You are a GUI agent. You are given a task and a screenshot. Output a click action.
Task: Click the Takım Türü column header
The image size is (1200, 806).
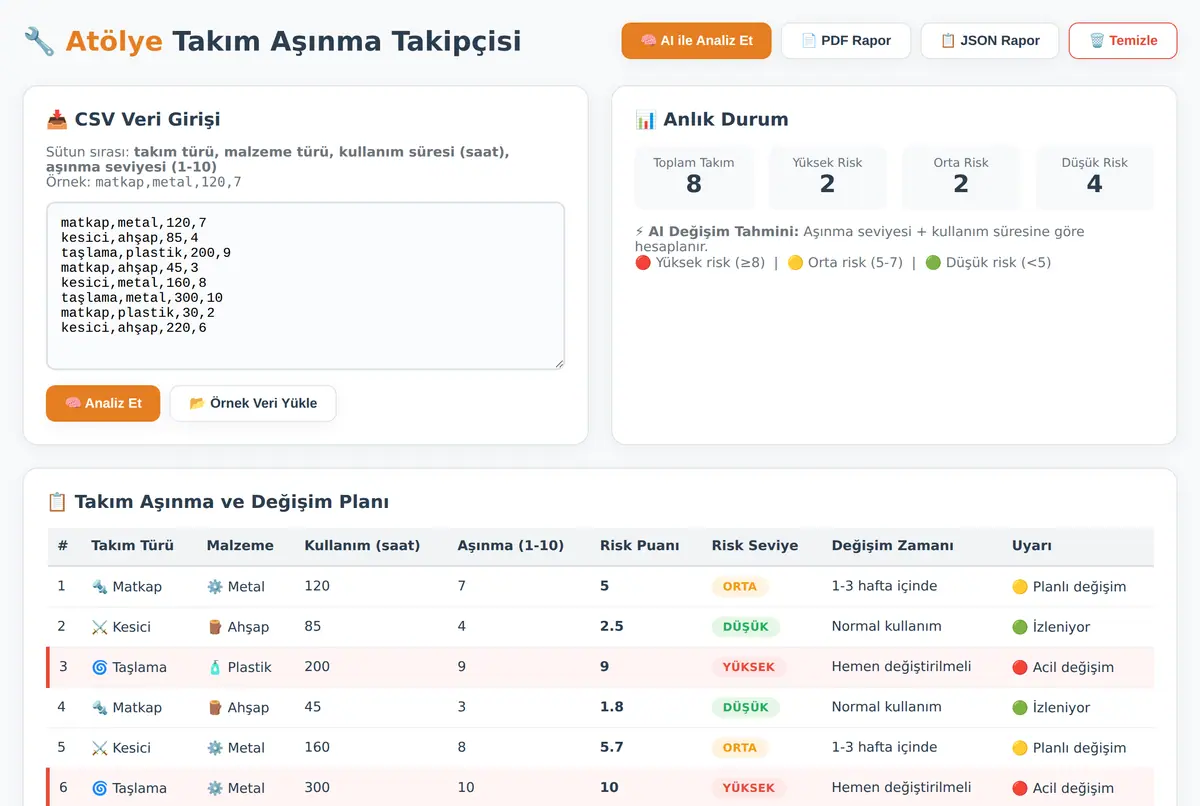[132, 546]
